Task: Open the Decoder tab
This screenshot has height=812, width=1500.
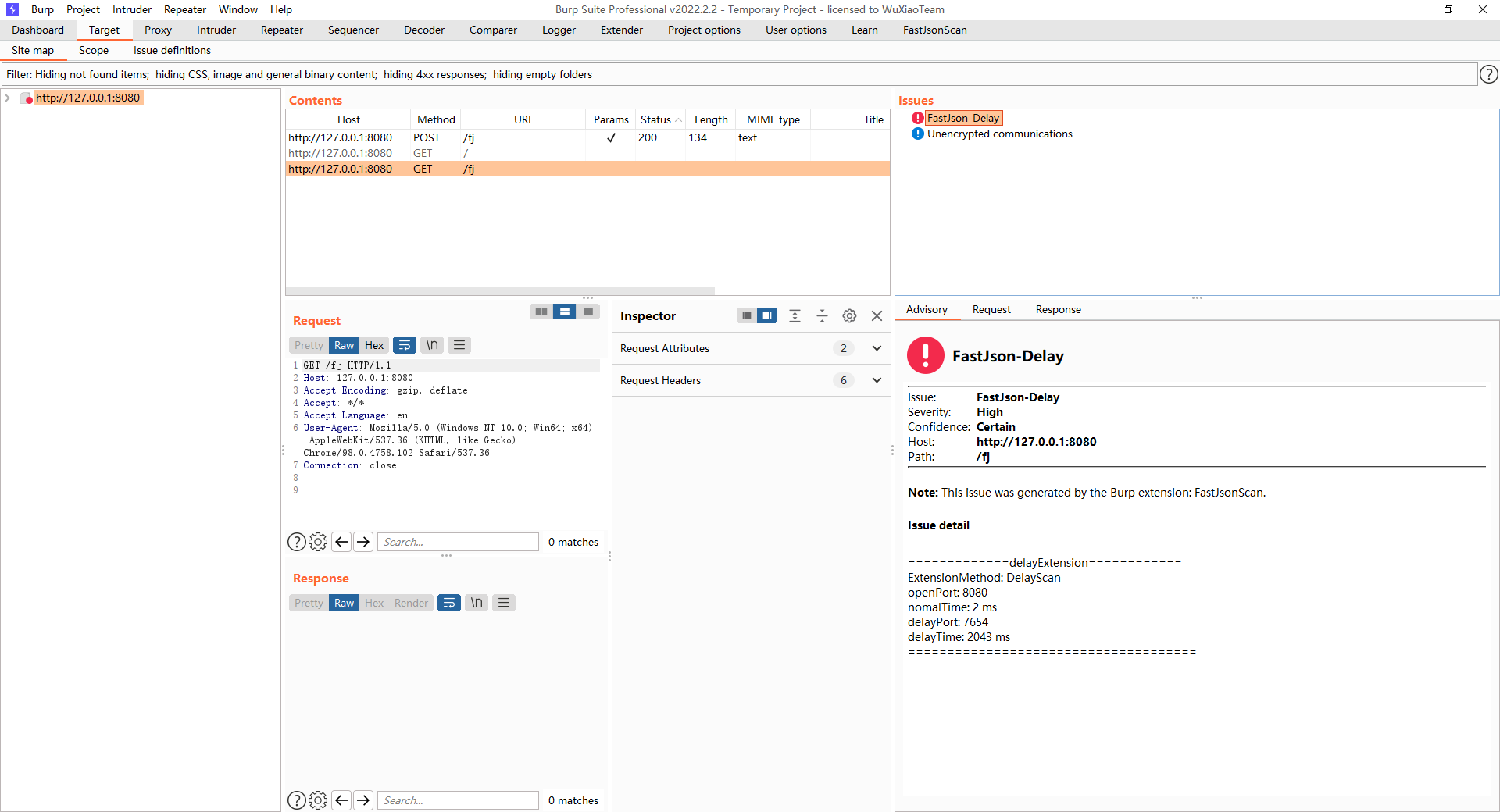Action: click(424, 30)
